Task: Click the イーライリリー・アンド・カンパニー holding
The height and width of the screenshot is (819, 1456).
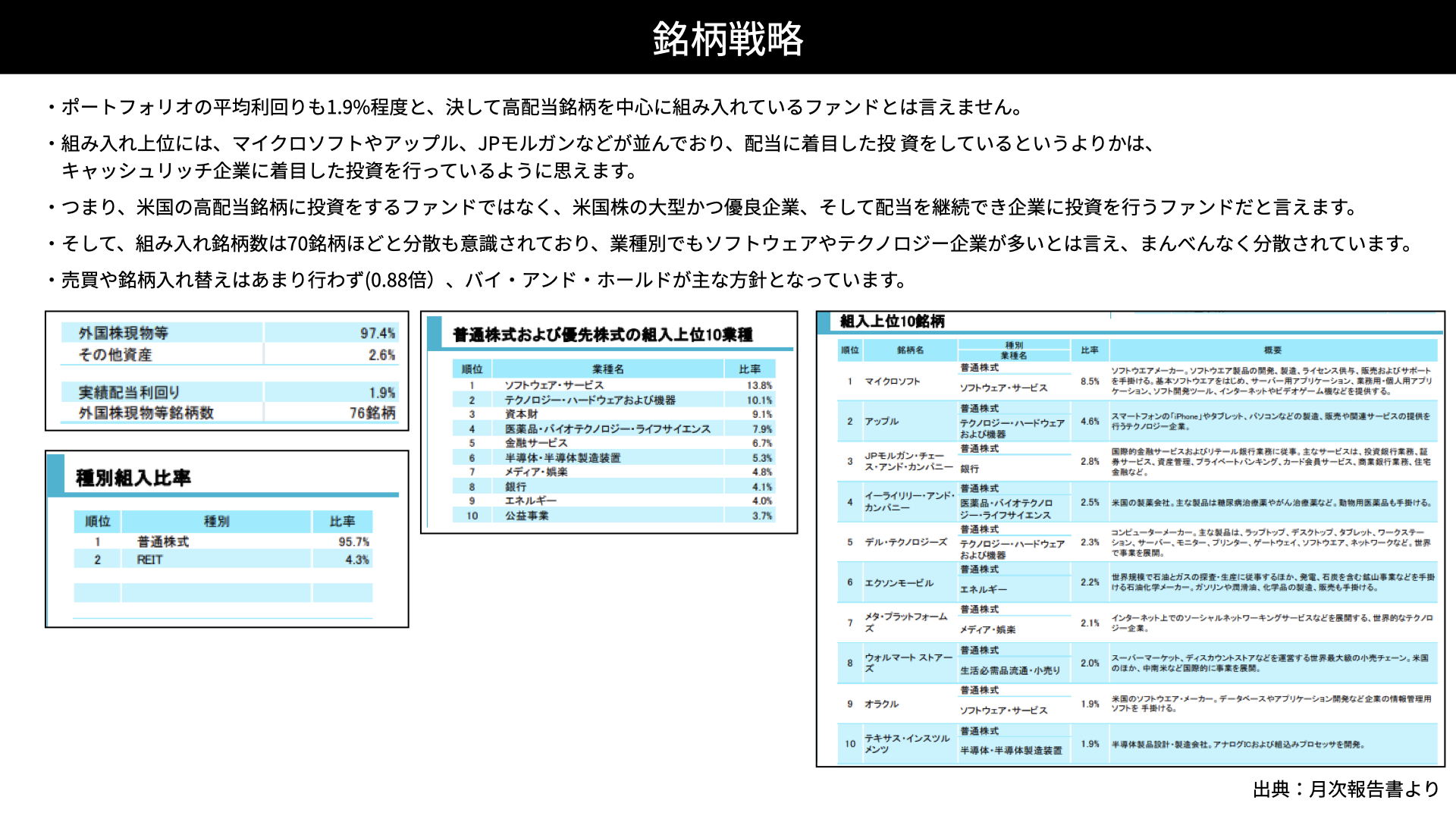Action: coord(909,501)
